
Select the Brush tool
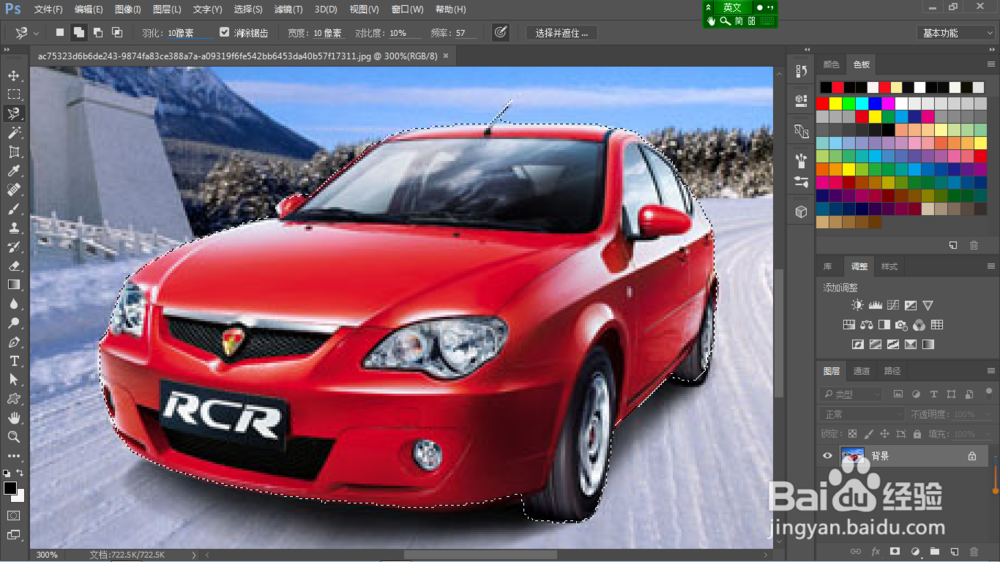(13, 209)
